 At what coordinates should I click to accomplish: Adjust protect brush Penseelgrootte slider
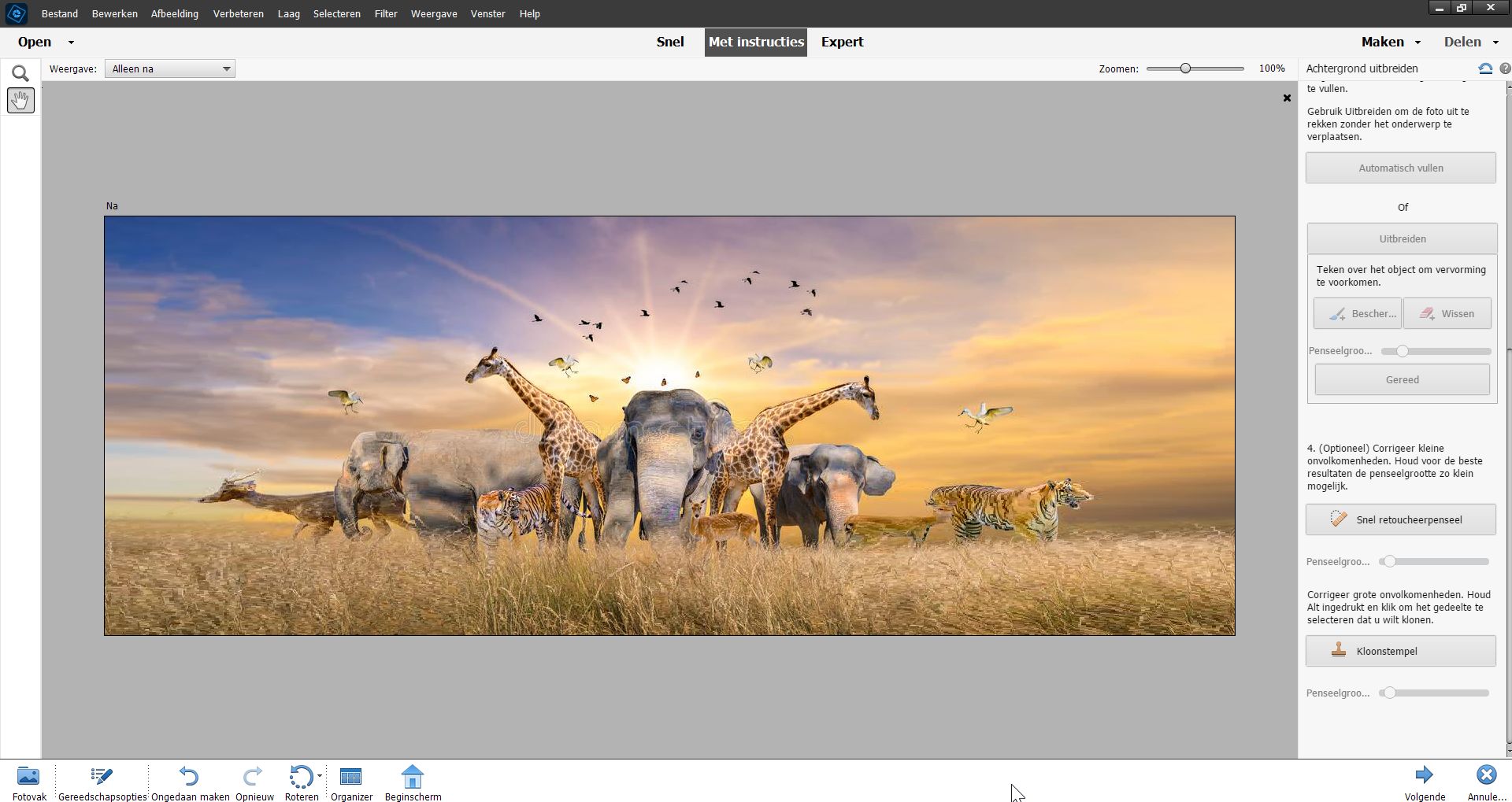point(1436,351)
